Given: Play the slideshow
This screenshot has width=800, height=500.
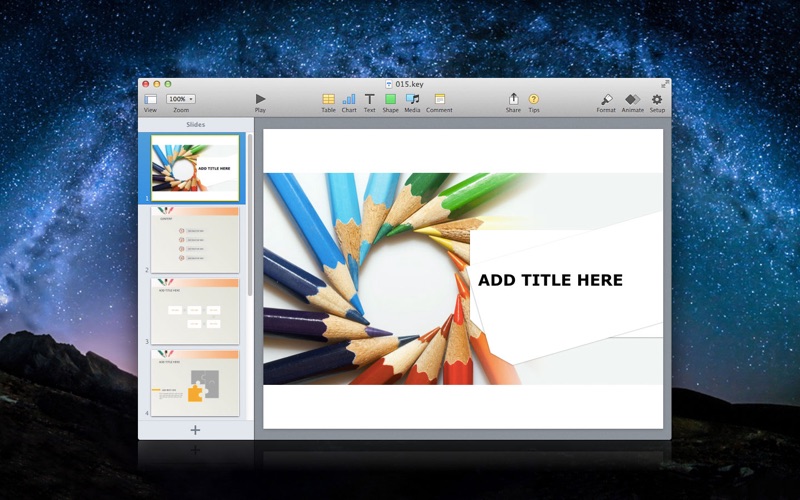Looking at the screenshot, I should (x=260, y=99).
